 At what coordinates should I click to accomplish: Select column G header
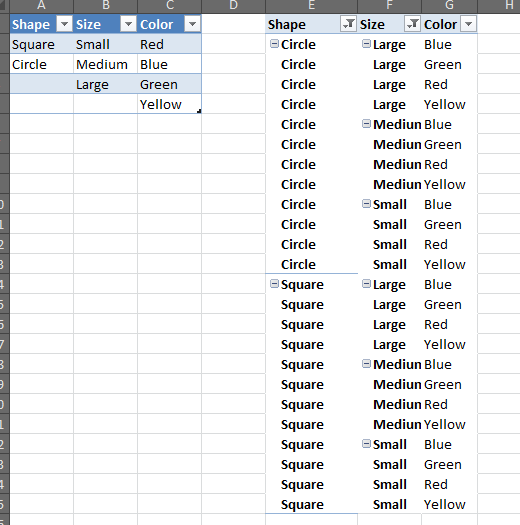pos(449,5)
